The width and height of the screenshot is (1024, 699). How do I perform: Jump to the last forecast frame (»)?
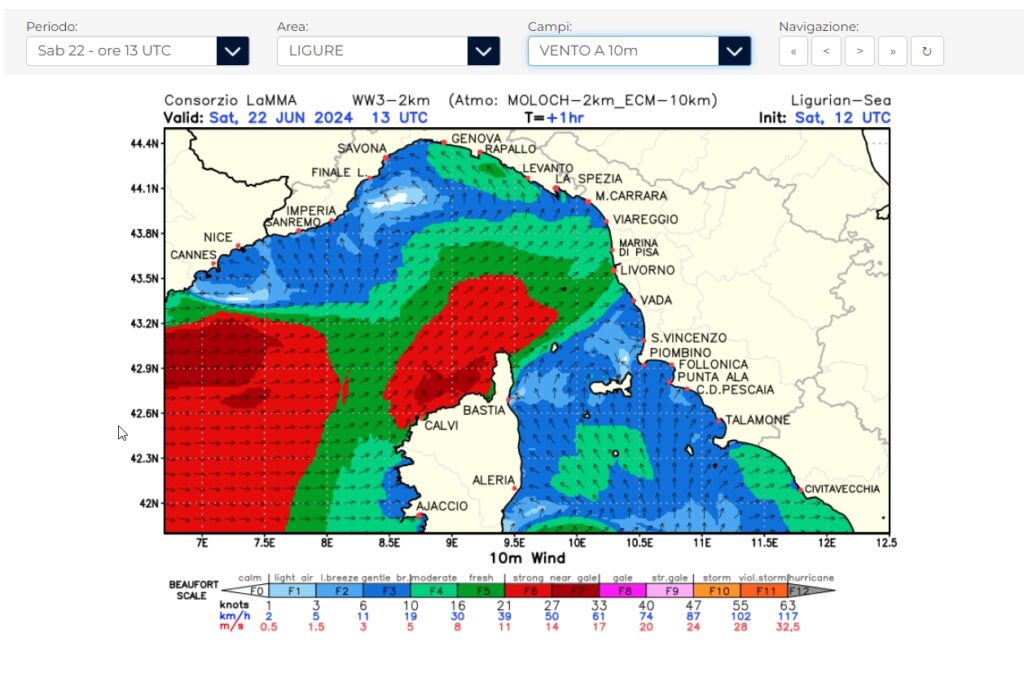893,51
